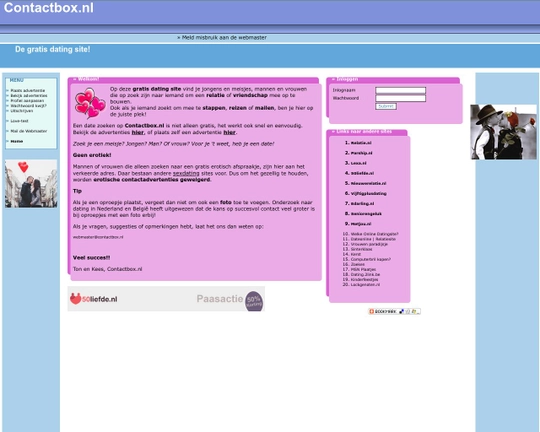
Task: Open link 15. Computerbril kopen?
Action: point(371,259)
